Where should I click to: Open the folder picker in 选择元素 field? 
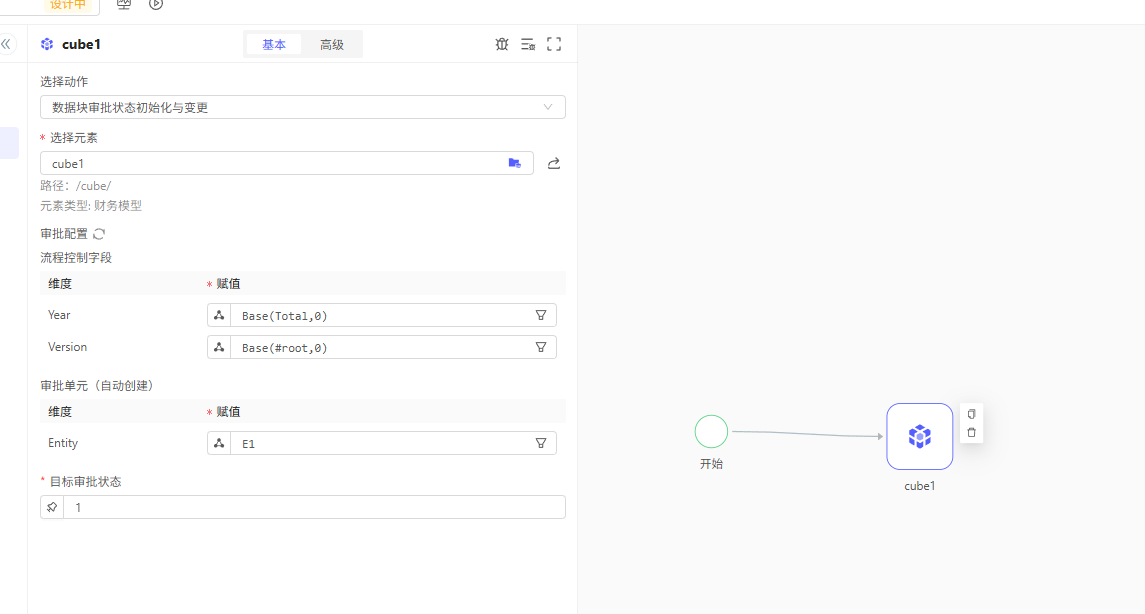pos(514,163)
